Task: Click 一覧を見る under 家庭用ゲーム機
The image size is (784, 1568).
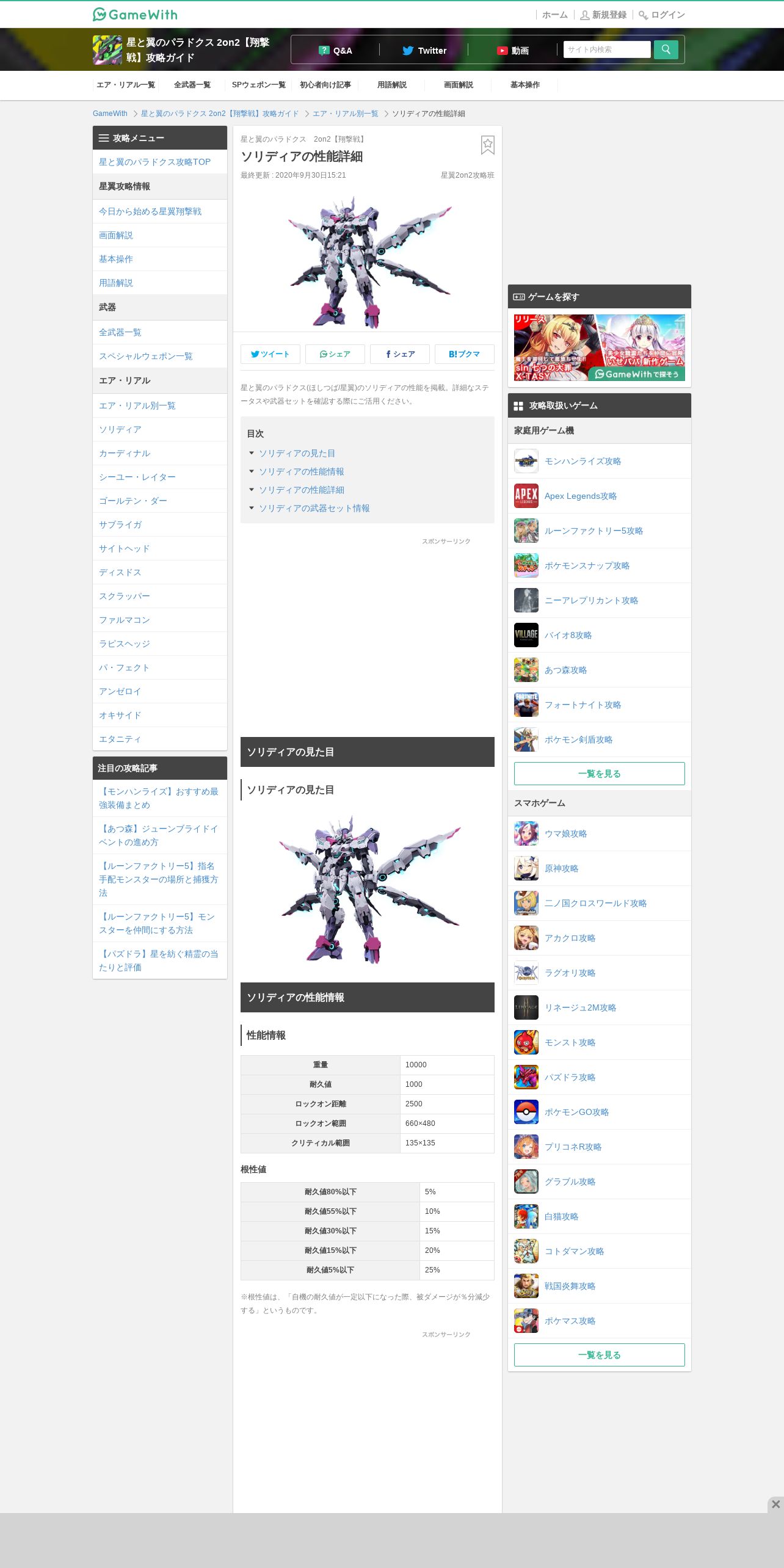Action: point(600,774)
